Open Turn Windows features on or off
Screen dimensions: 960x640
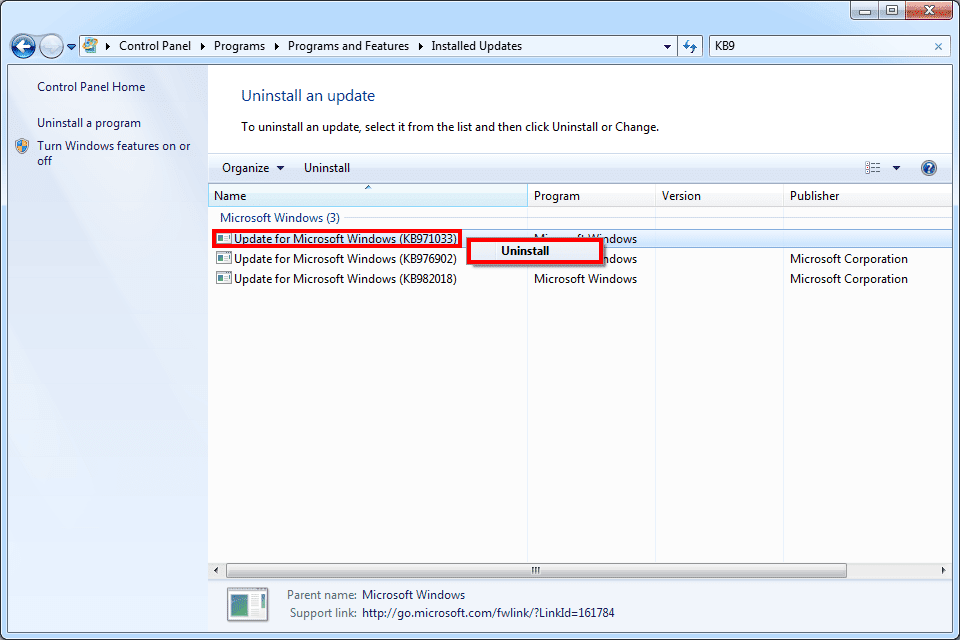[x=114, y=153]
